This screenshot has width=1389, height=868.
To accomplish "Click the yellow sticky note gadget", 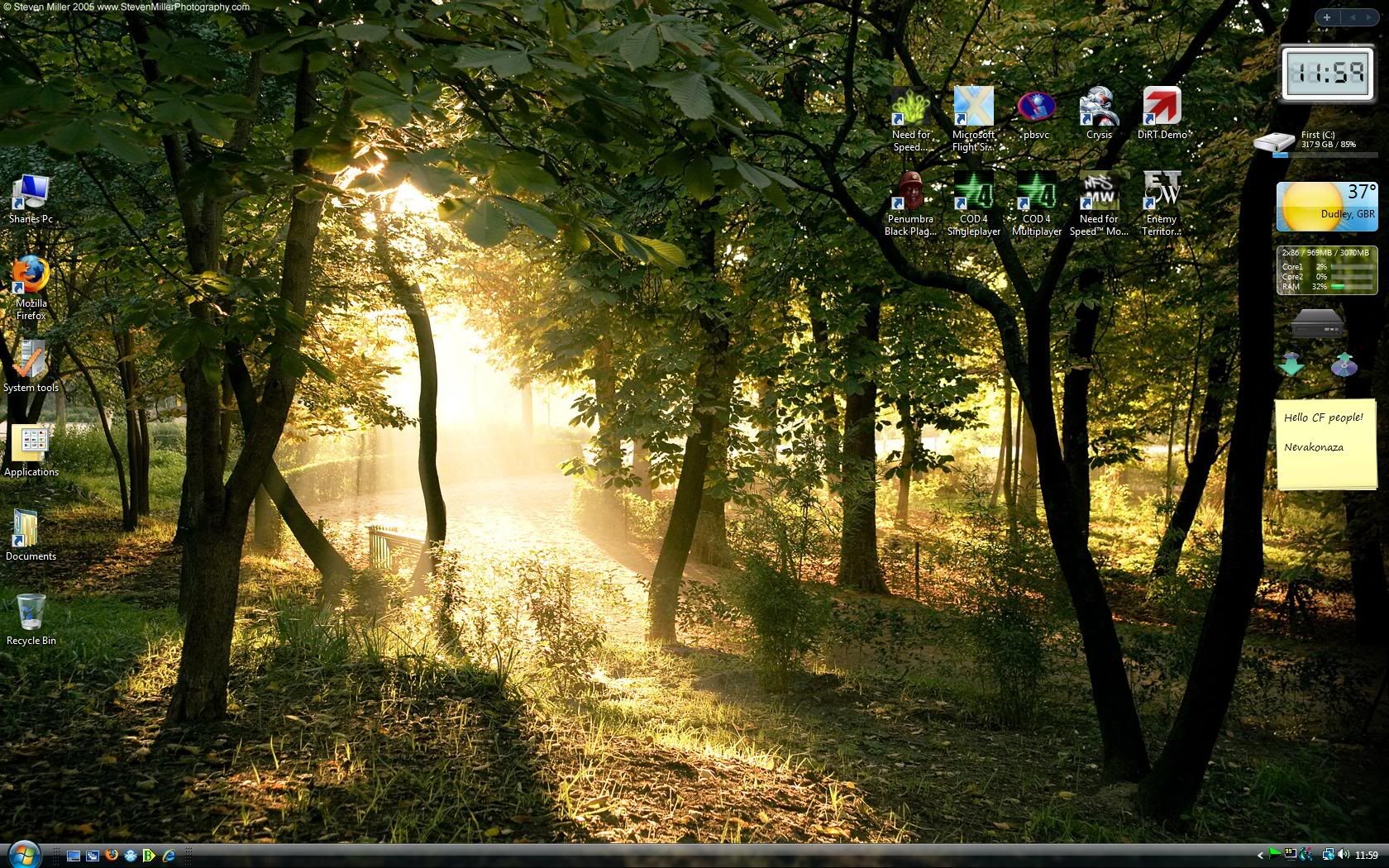I will pos(1326,444).
